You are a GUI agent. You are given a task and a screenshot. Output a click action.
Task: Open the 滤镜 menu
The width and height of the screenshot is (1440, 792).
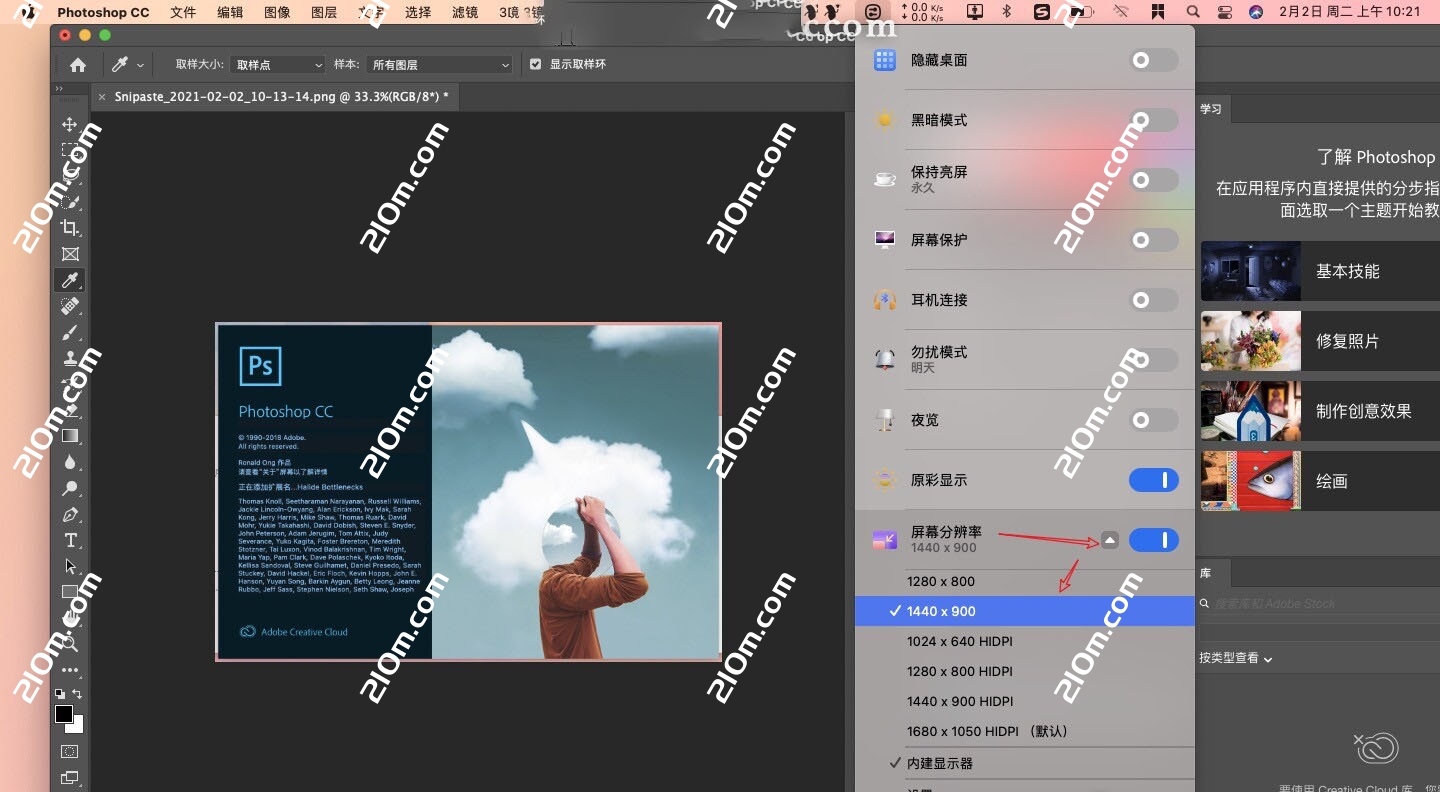pos(464,12)
